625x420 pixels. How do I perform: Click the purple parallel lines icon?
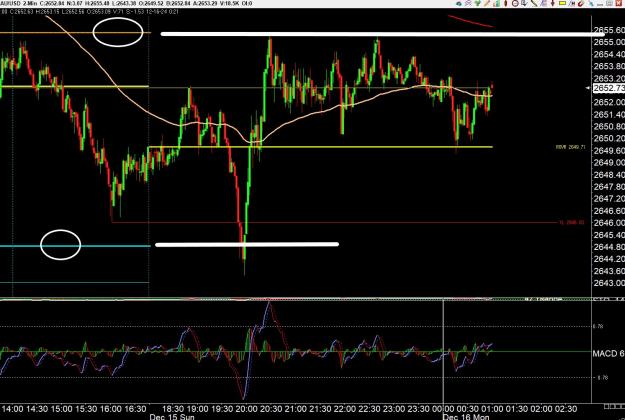coord(543,3)
